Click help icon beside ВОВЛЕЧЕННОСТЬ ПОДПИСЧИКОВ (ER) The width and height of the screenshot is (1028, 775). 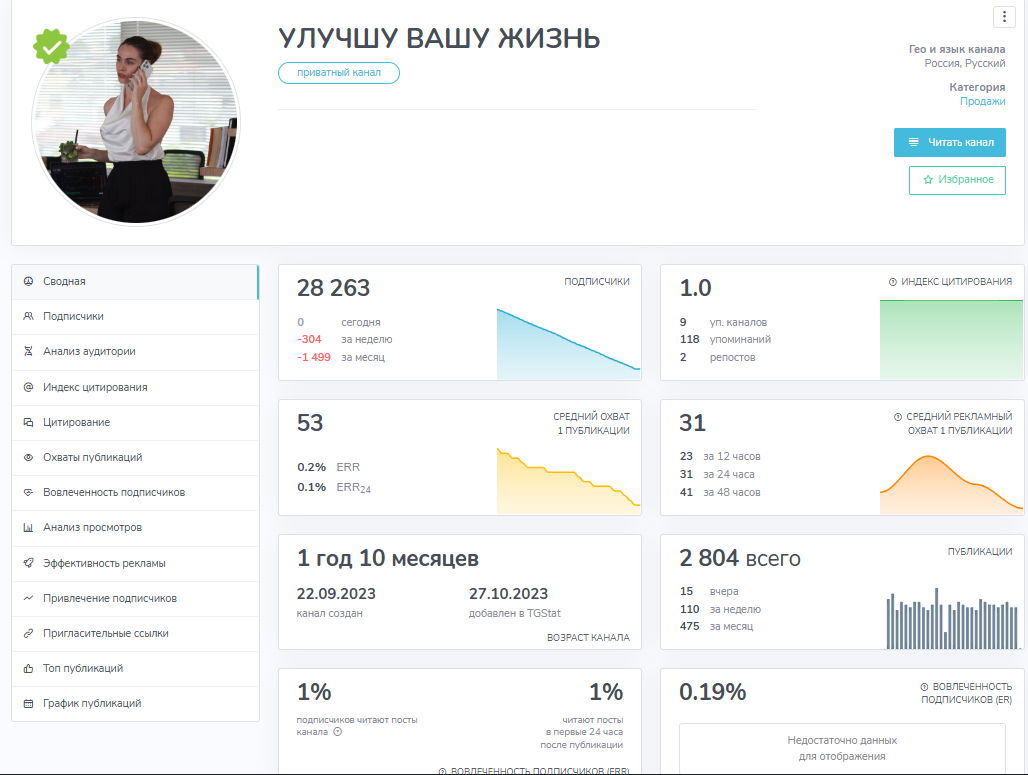924,686
